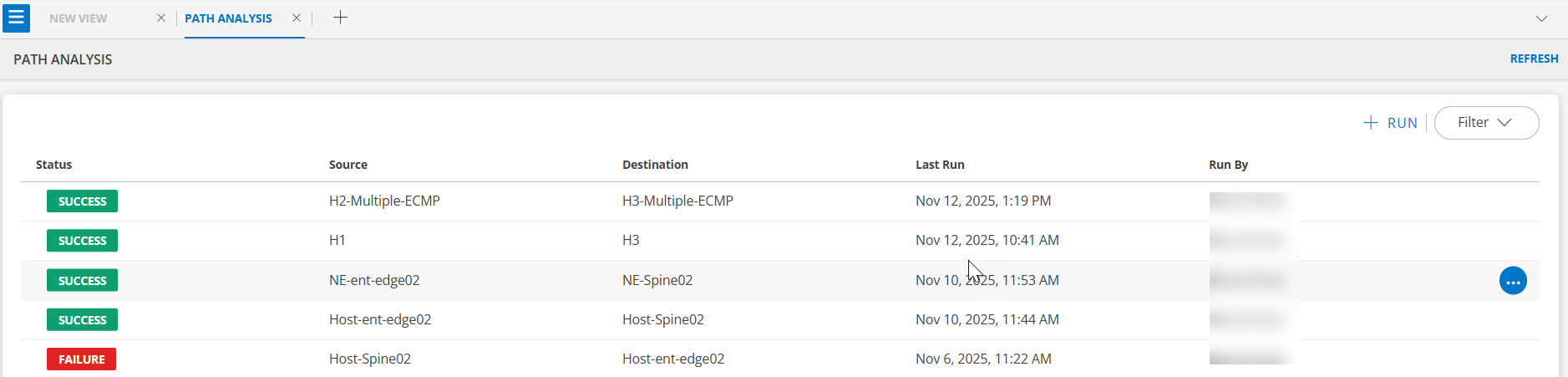Expand the top-right chevron dropdown
This screenshot has width=1568, height=377.
coord(1541,18)
